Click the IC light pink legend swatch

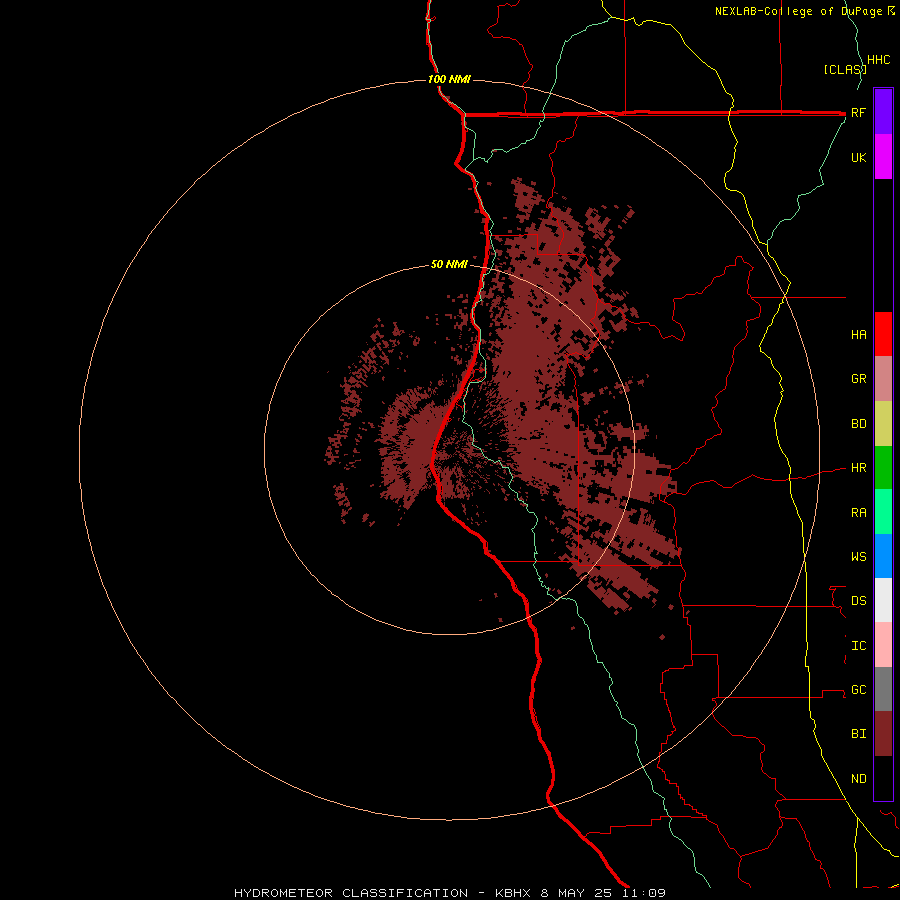coord(883,645)
